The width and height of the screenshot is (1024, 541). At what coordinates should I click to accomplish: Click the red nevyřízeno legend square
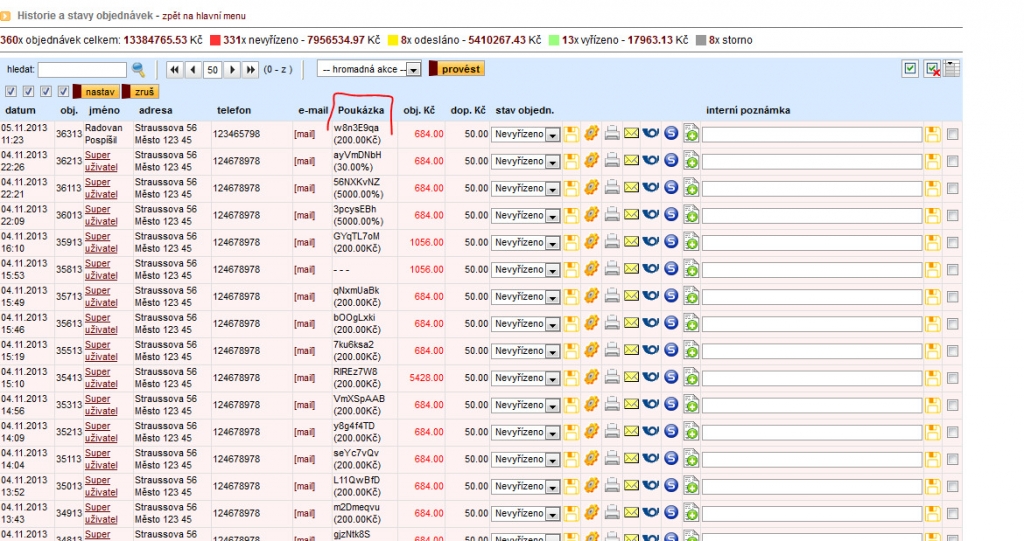coord(215,41)
